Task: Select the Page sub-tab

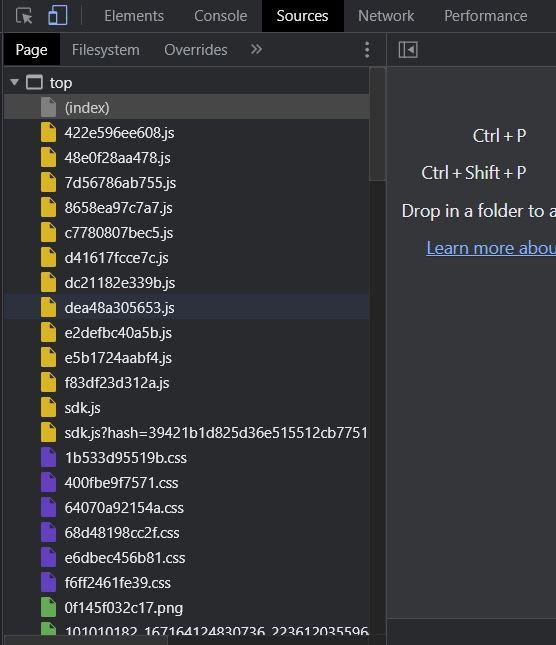Action: click(31, 50)
